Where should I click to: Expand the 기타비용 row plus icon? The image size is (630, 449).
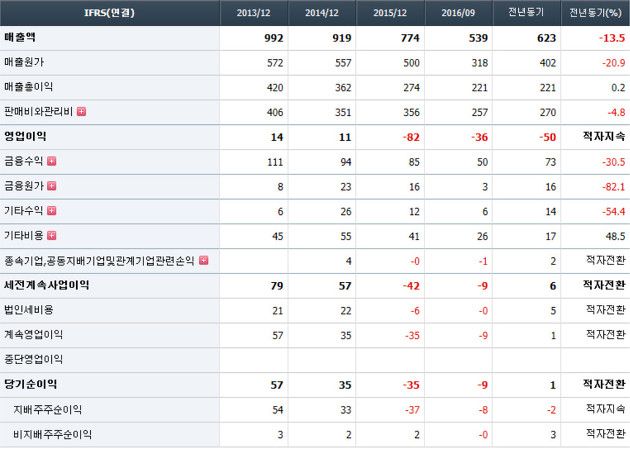[x=51, y=235]
